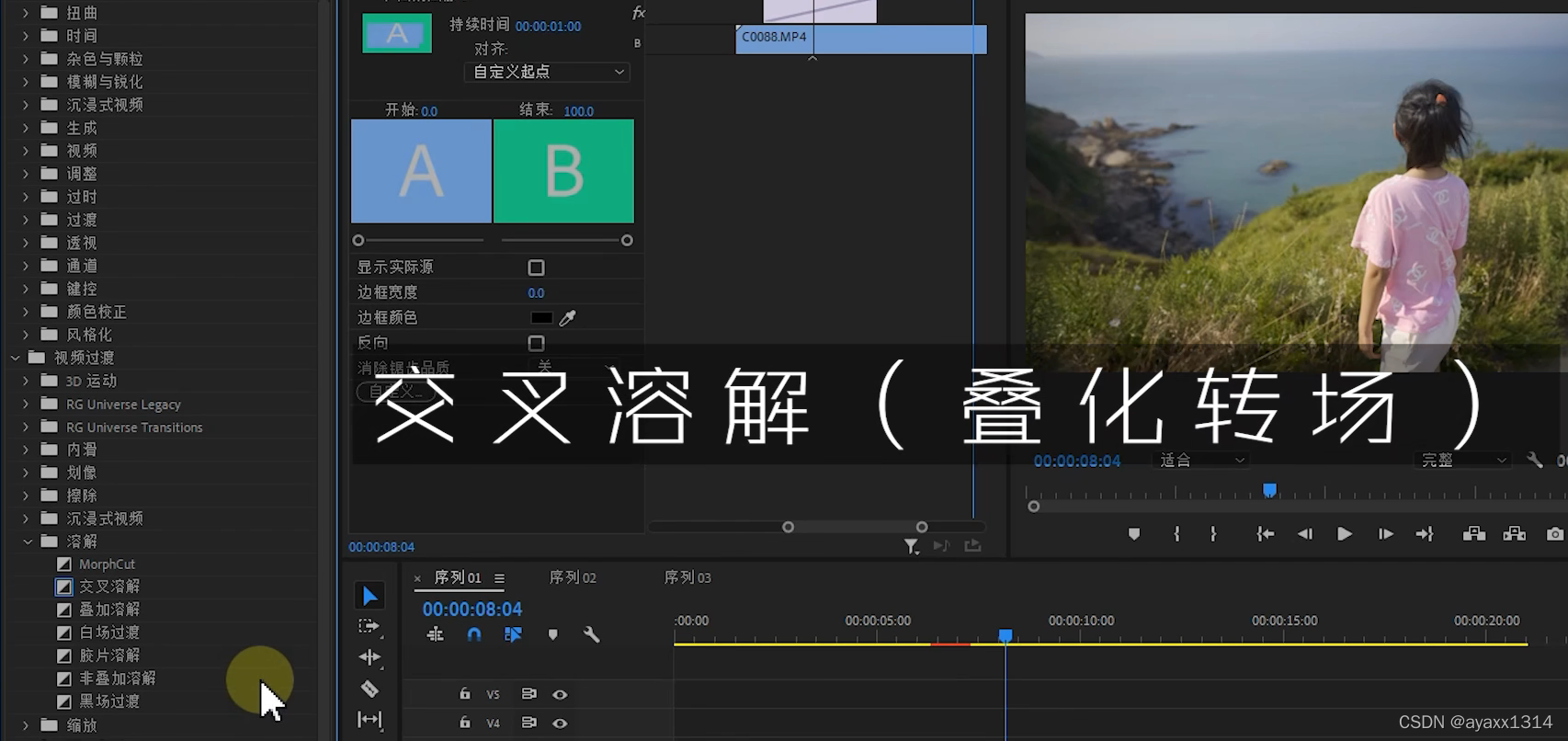Click the Extract button
Image resolution: width=1568 pixels, height=741 pixels.
(1514, 534)
